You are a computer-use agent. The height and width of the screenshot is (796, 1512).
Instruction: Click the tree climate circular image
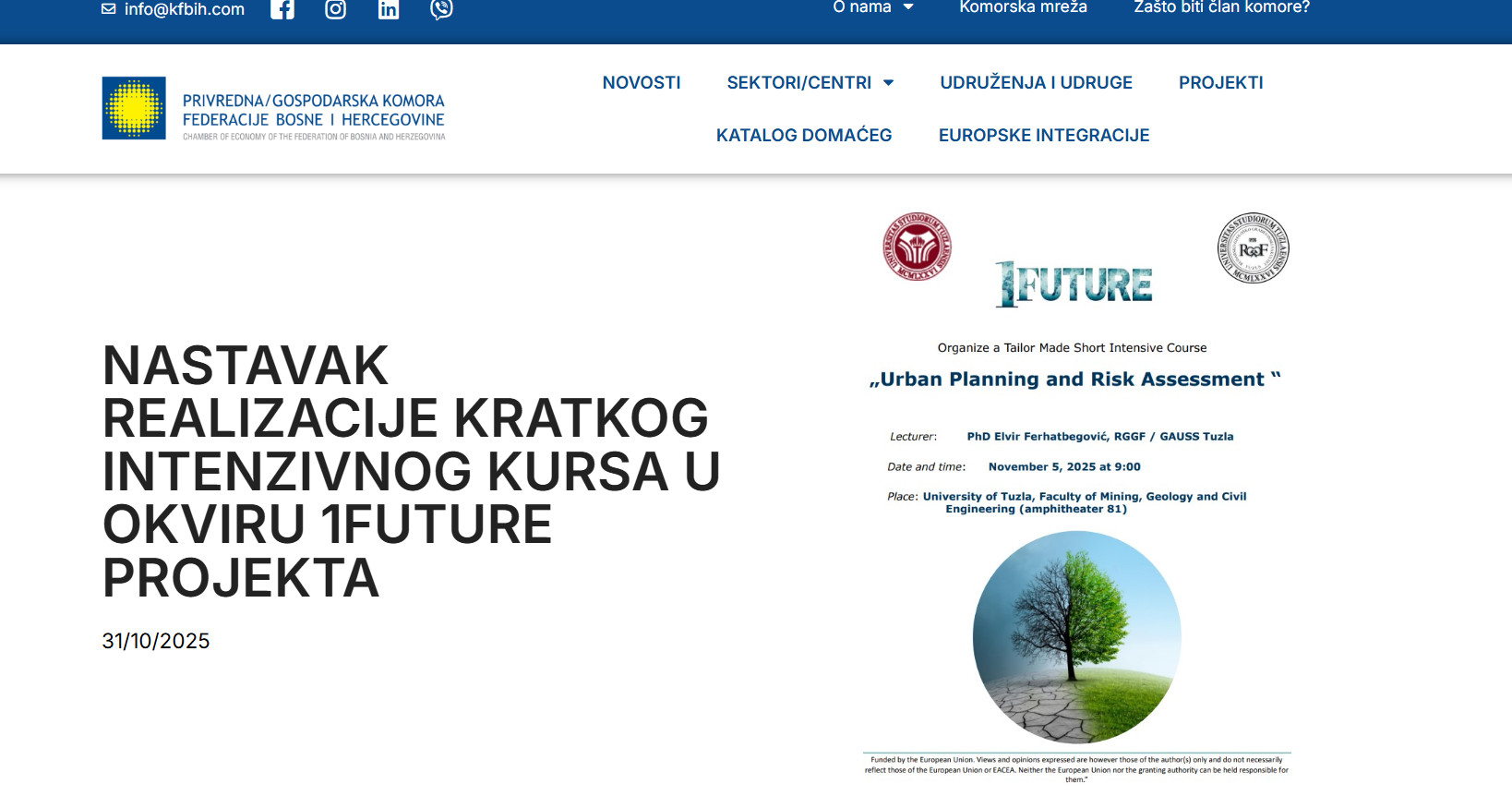pos(1076,637)
